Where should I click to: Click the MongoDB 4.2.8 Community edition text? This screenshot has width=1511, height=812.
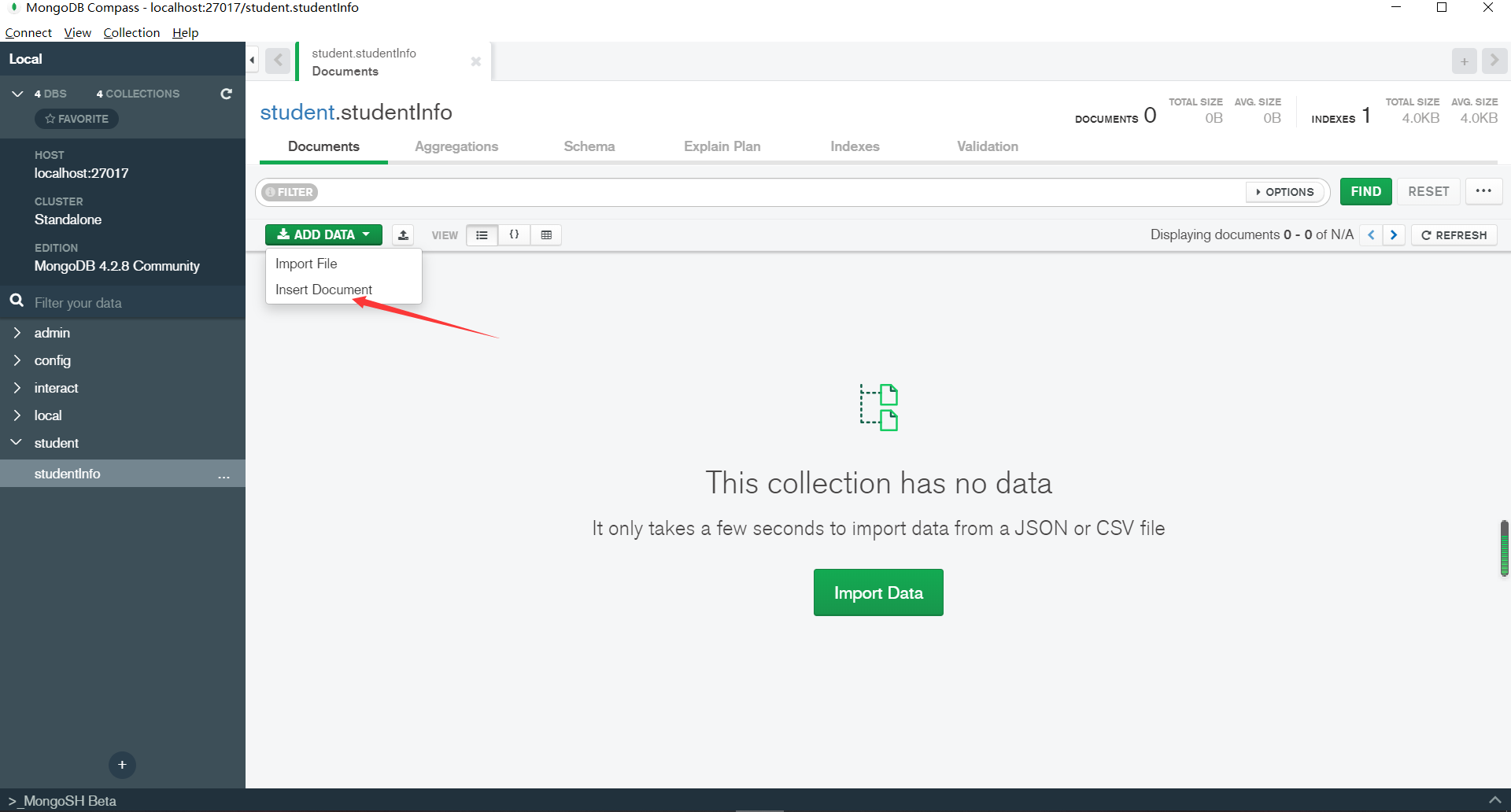tap(116, 266)
